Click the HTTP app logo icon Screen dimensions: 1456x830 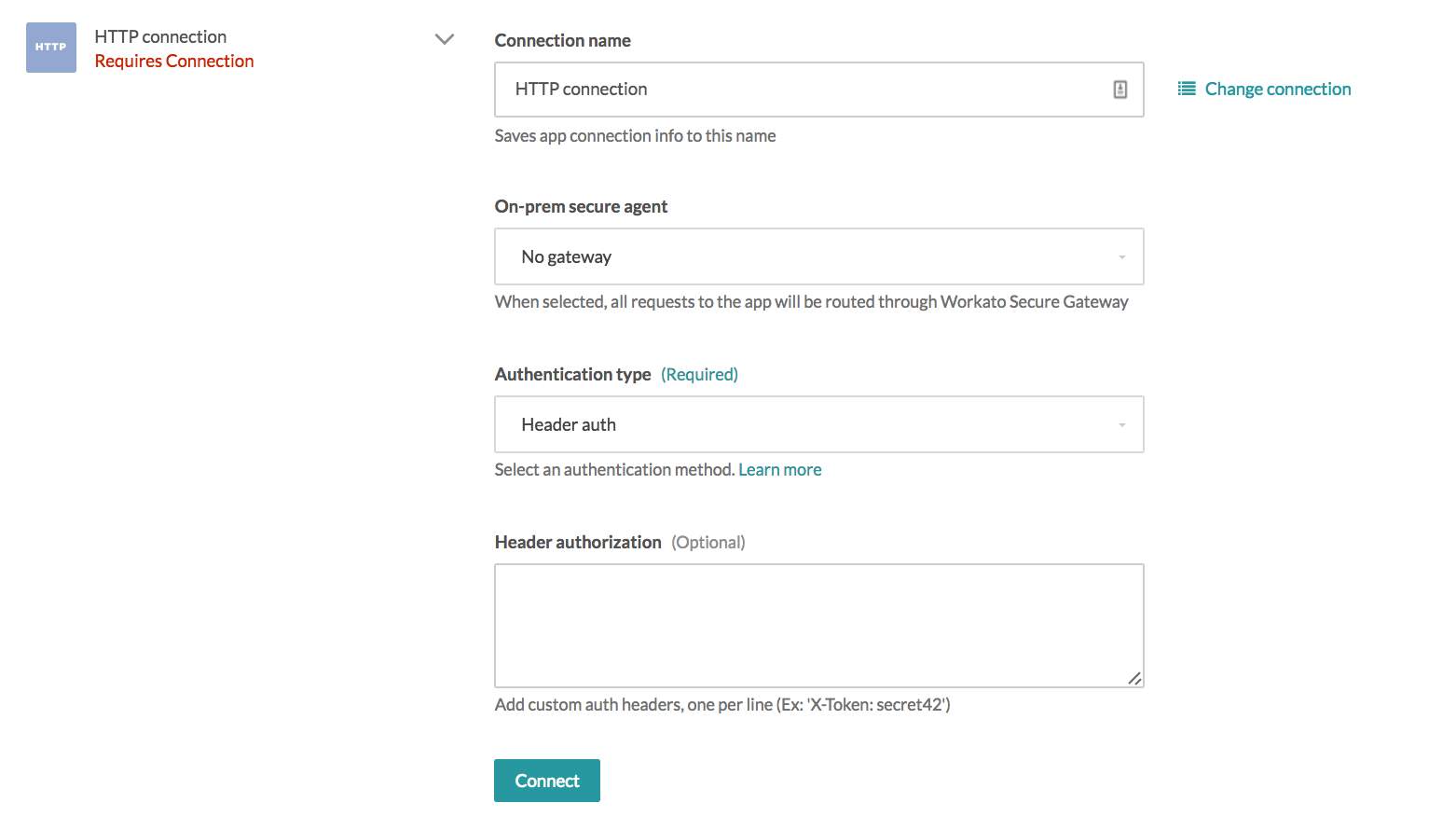50,47
